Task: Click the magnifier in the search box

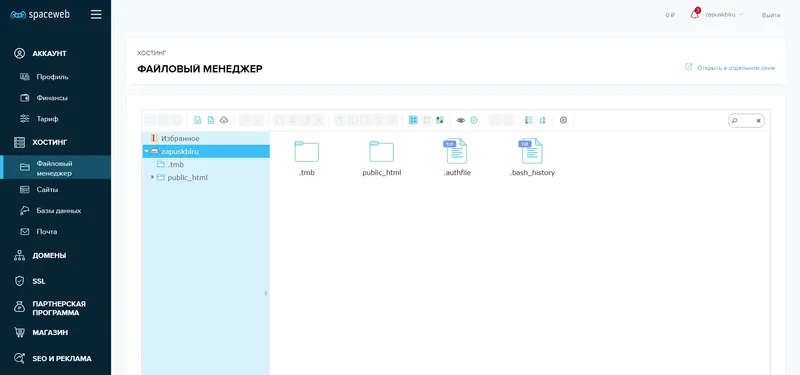Action: point(735,121)
